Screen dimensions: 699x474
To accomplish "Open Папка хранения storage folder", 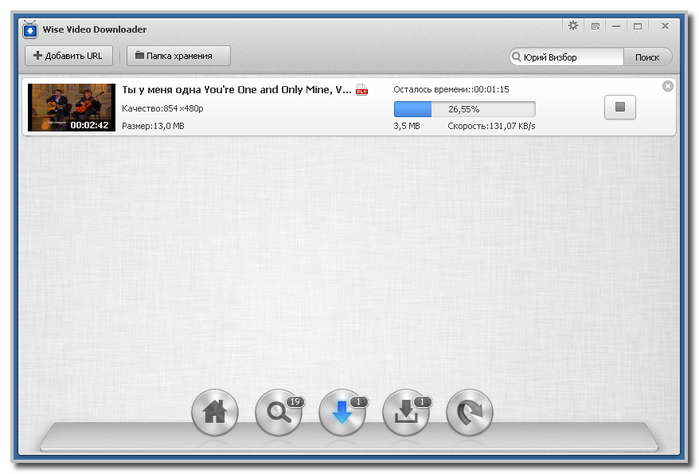I will (x=178, y=56).
